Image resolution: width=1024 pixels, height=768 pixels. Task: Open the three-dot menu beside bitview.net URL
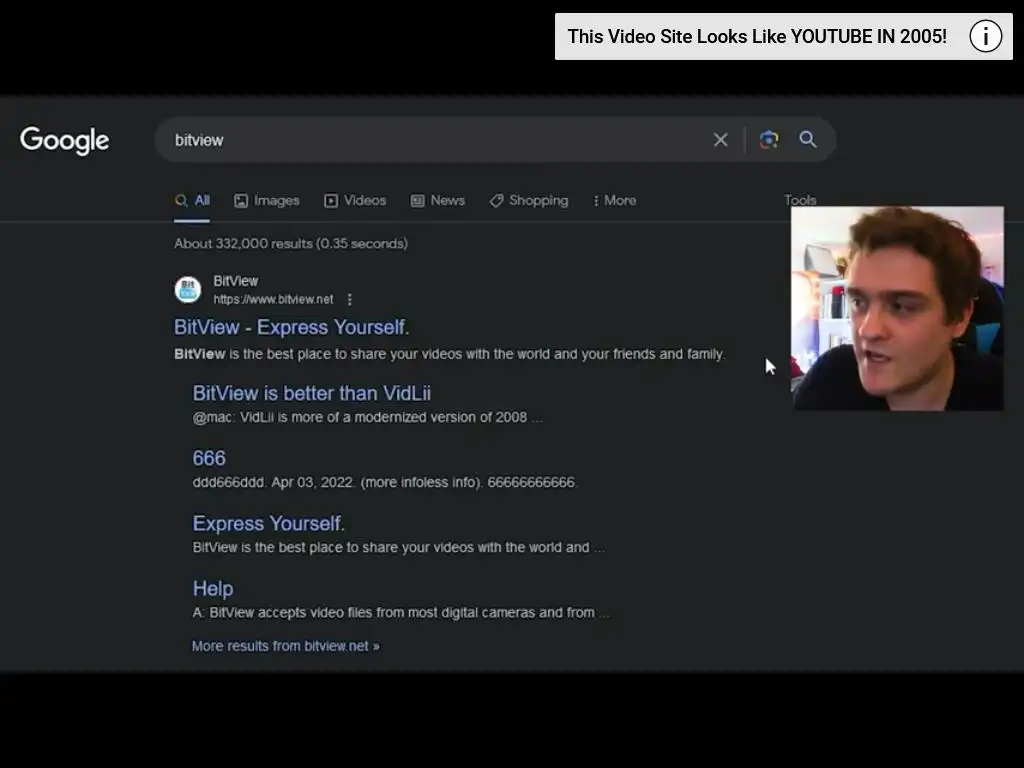[x=350, y=299]
